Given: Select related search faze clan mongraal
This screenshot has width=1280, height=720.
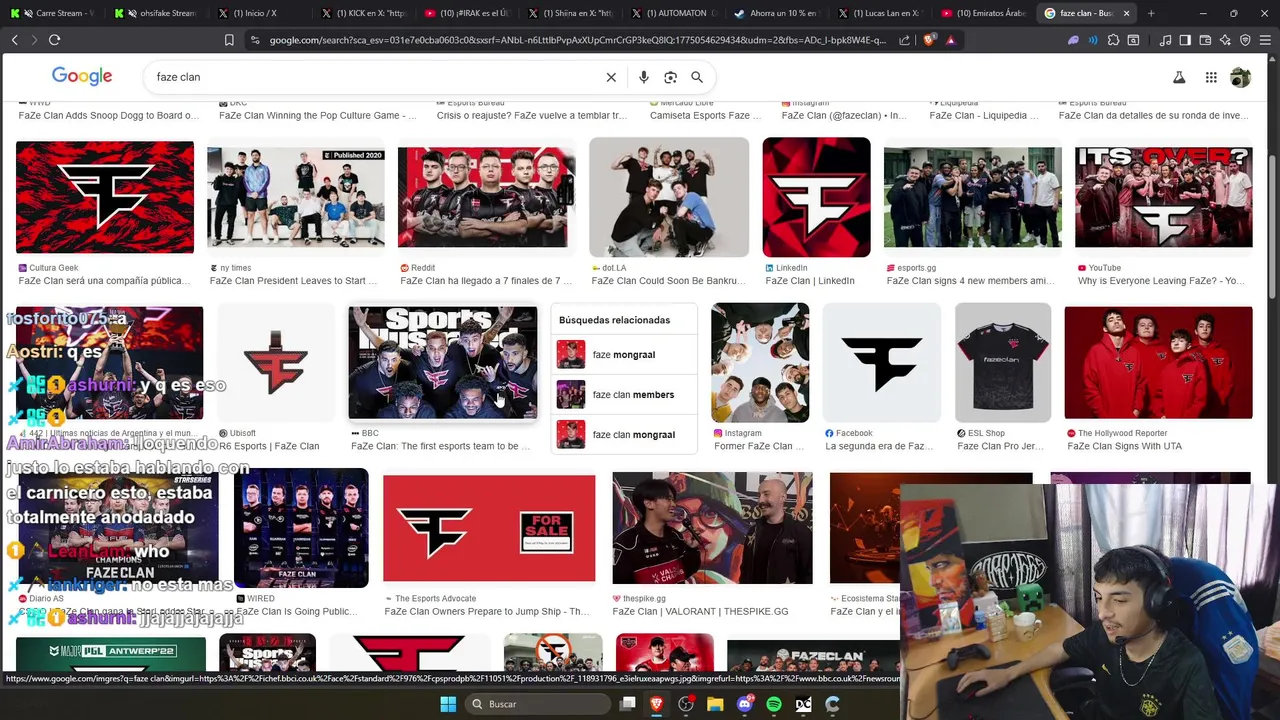Looking at the screenshot, I should 624,435.
